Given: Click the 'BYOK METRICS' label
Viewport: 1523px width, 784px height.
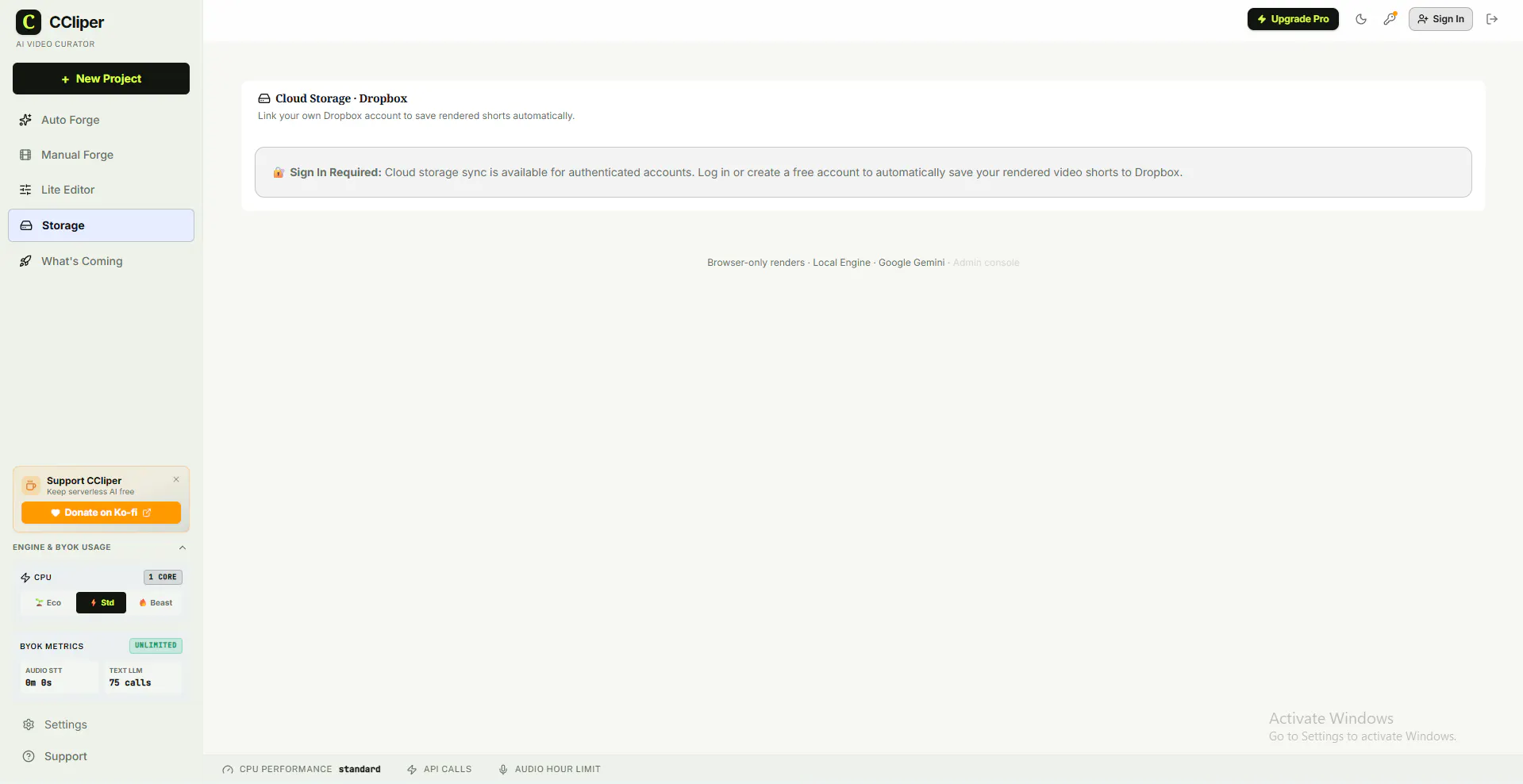Looking at the screenshot, I should (52, 646).
